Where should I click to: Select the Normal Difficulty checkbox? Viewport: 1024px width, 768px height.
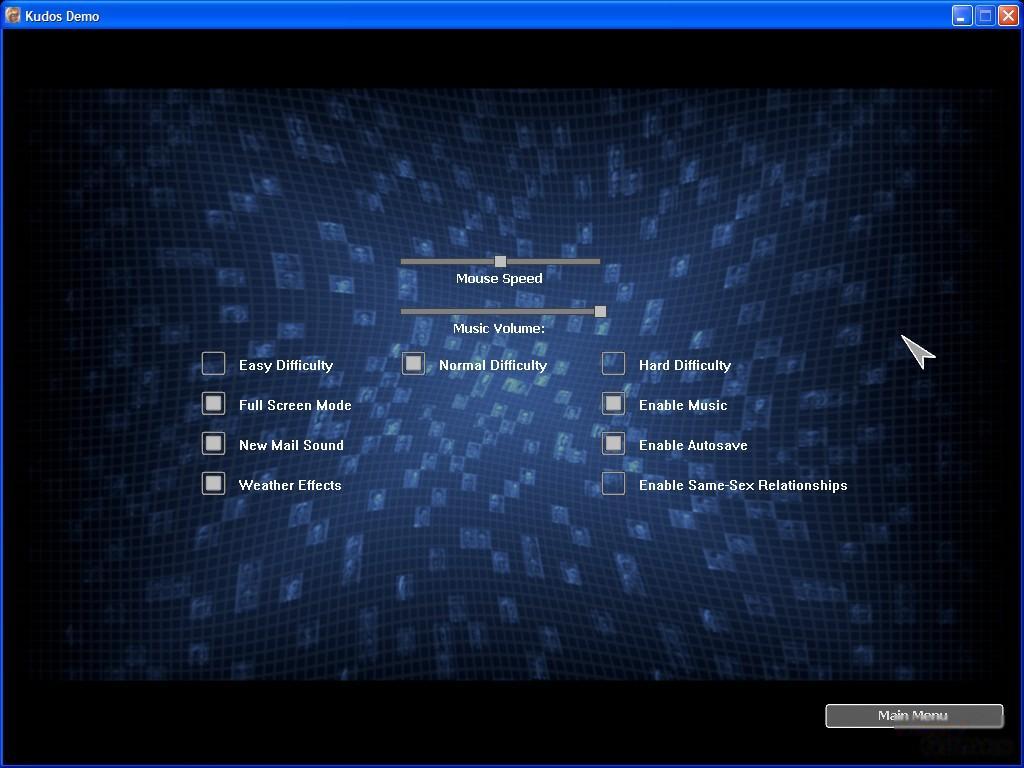tap(413, 364)
